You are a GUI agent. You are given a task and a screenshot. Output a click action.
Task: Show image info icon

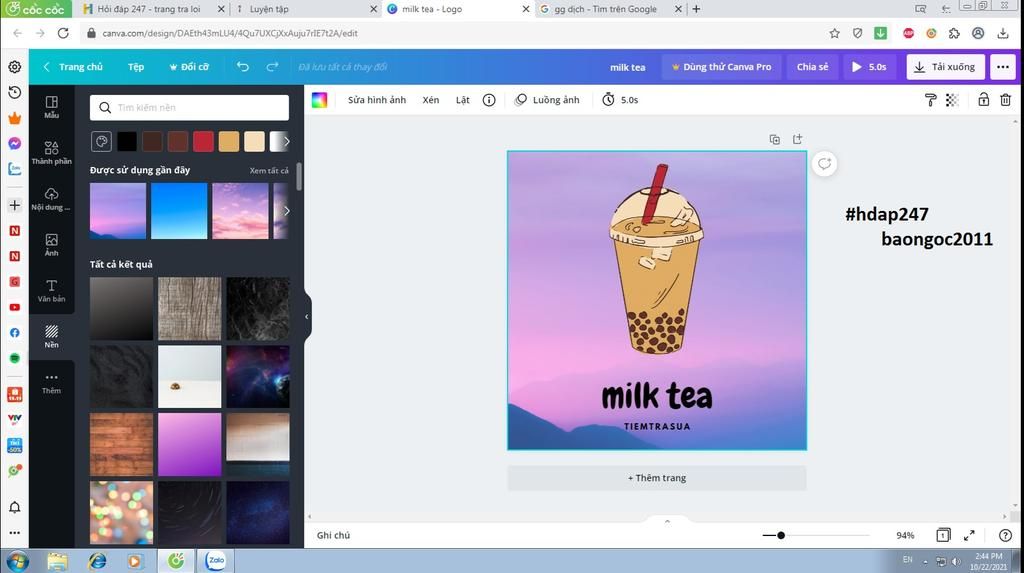tap(488, 100)
